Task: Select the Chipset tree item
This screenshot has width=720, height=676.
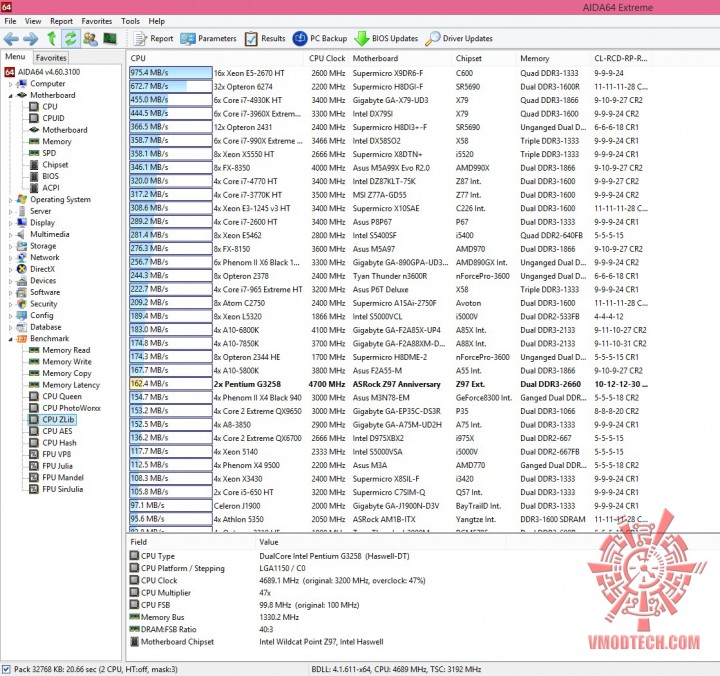Action: 55,164
